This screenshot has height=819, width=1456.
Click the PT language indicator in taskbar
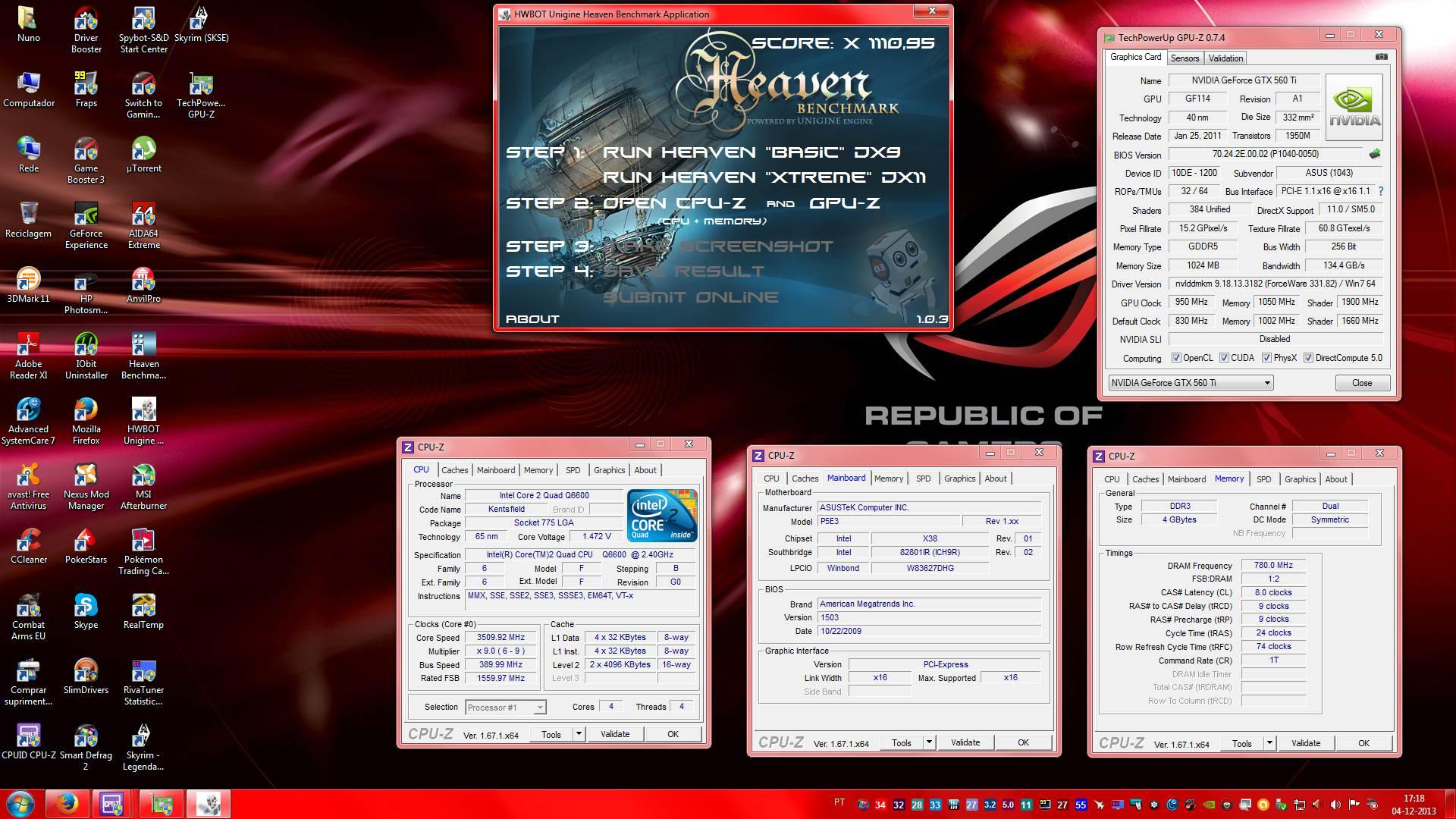839,802
